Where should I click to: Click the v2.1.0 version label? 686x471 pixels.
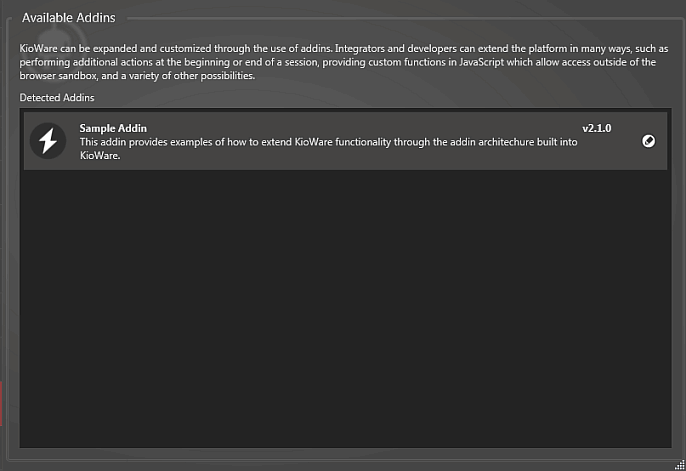point(596,128)
